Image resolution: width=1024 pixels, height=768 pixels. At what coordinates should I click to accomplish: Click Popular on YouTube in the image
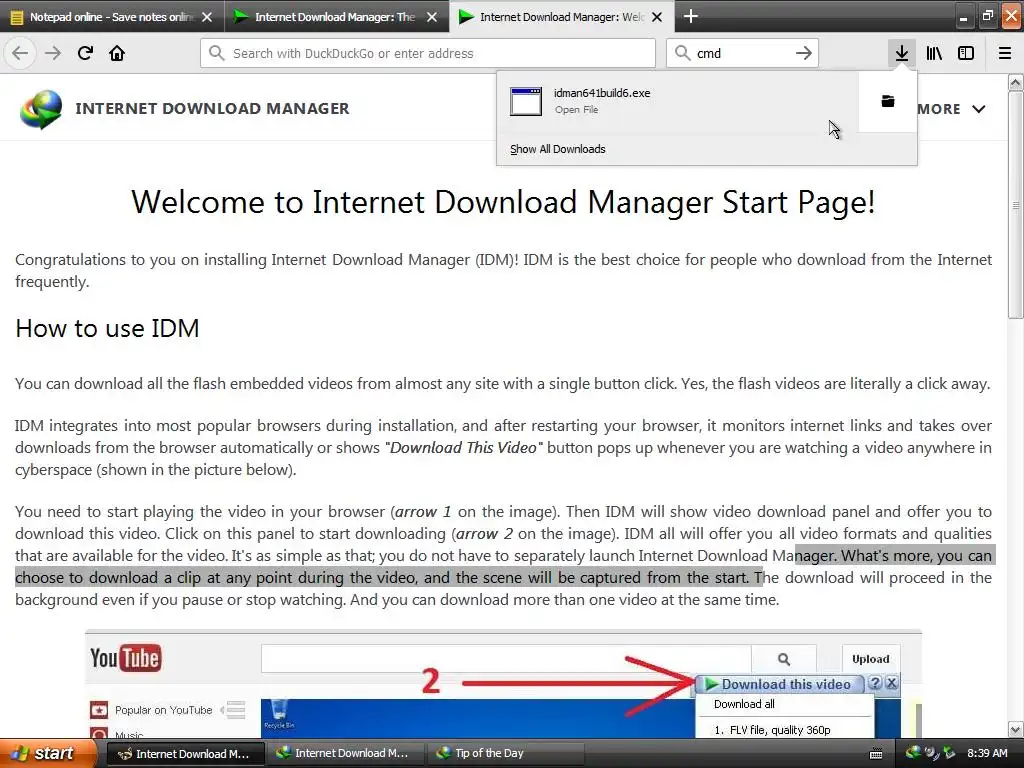pyautogui.click(x=163, y=710)
